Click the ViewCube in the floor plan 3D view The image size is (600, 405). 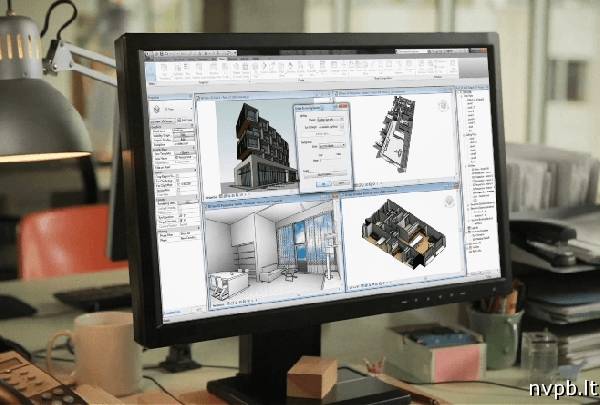click(x=449, y=201)
